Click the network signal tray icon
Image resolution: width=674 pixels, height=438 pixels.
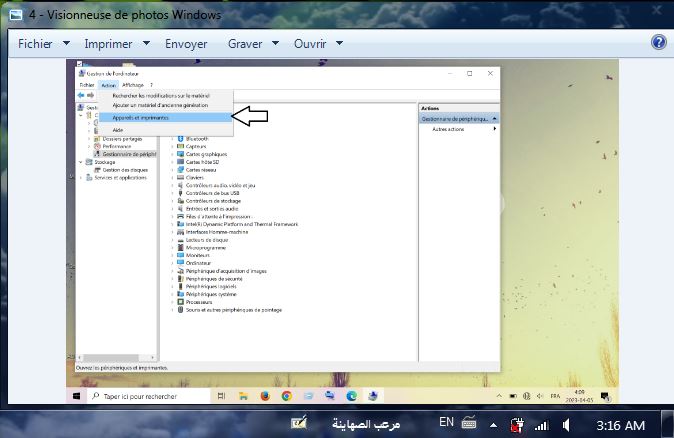coord(541,426)
